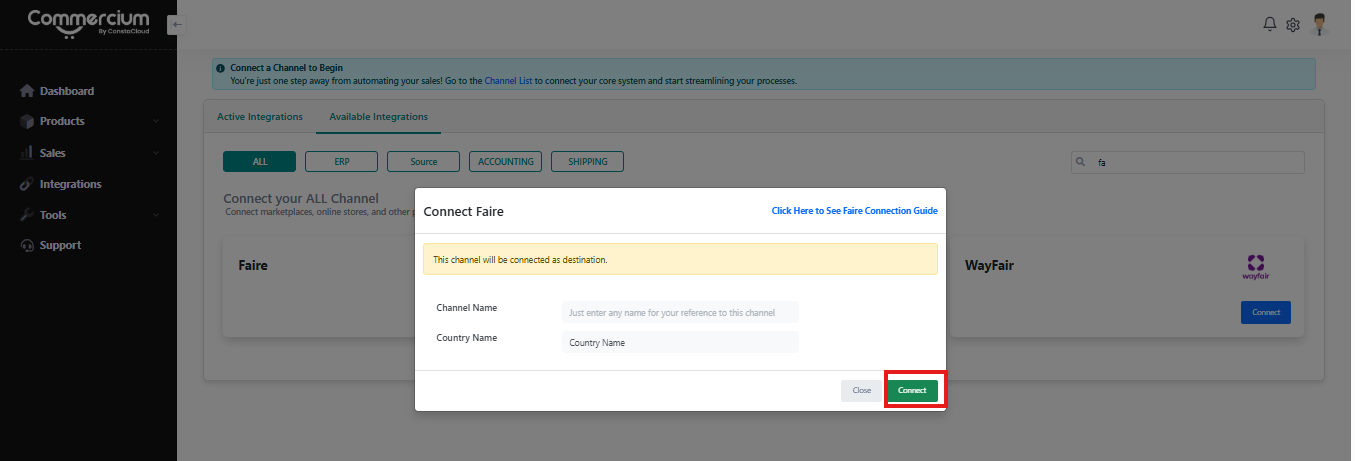
Task: Focus the Channel Name input field
Action: point(680,312)
